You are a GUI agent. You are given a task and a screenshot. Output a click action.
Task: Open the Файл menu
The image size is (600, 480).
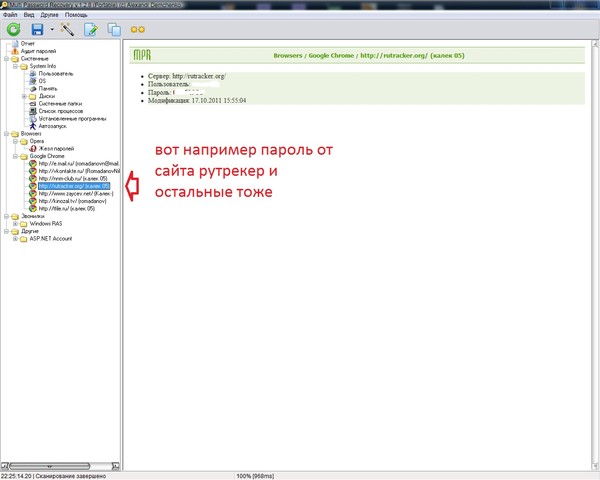pyautogui.click(x=10, y=15)
